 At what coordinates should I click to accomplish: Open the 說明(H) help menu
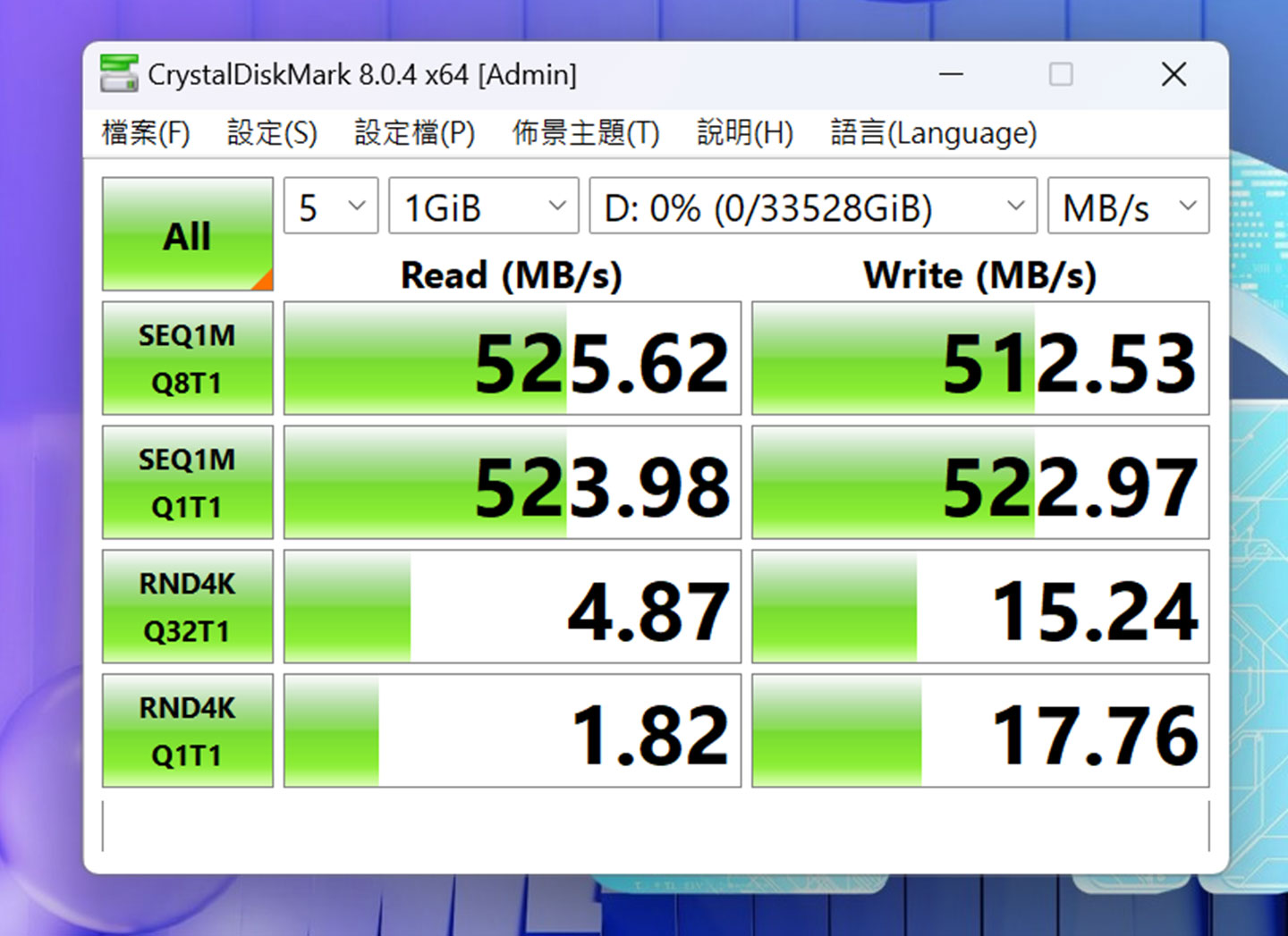pyautogui.click(x=744, y=132)
